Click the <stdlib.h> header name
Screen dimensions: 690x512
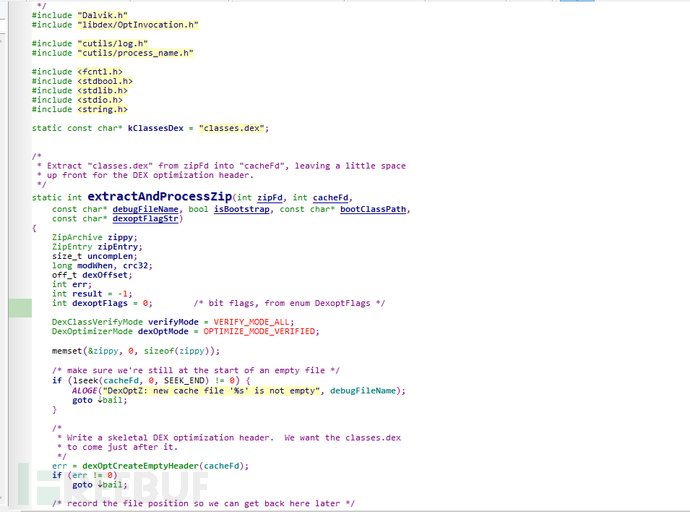(x=103, y=91)
